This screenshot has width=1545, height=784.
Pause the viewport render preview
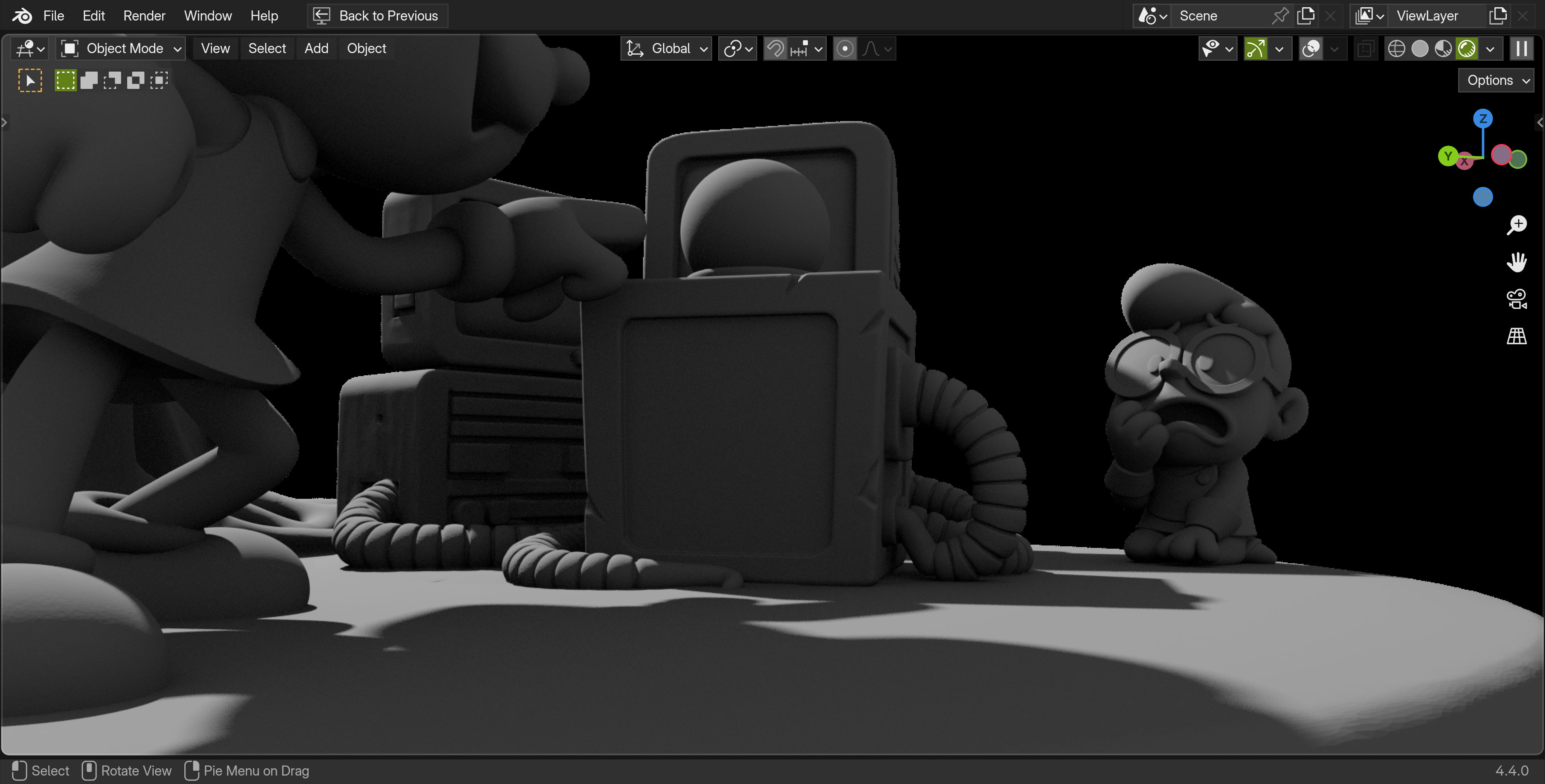[x=1521, y=49]
